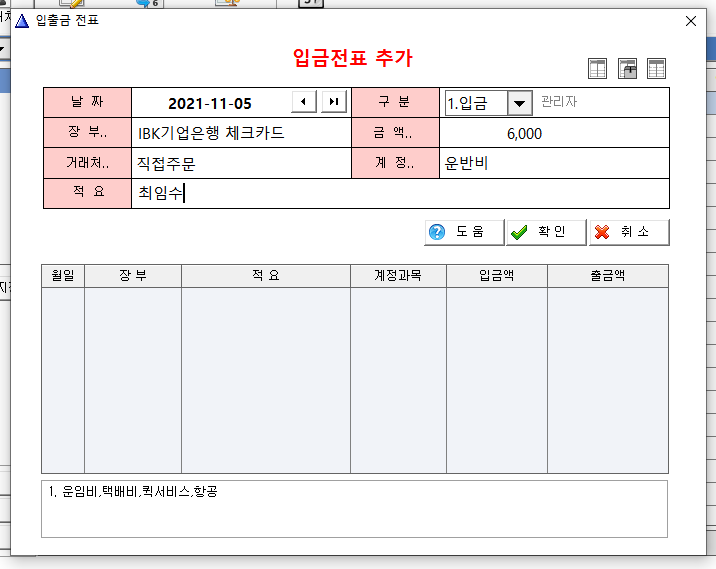Screen dimensions: 716x569
Task: Click the 적요 field with 최임수
Action: point(400,193)
